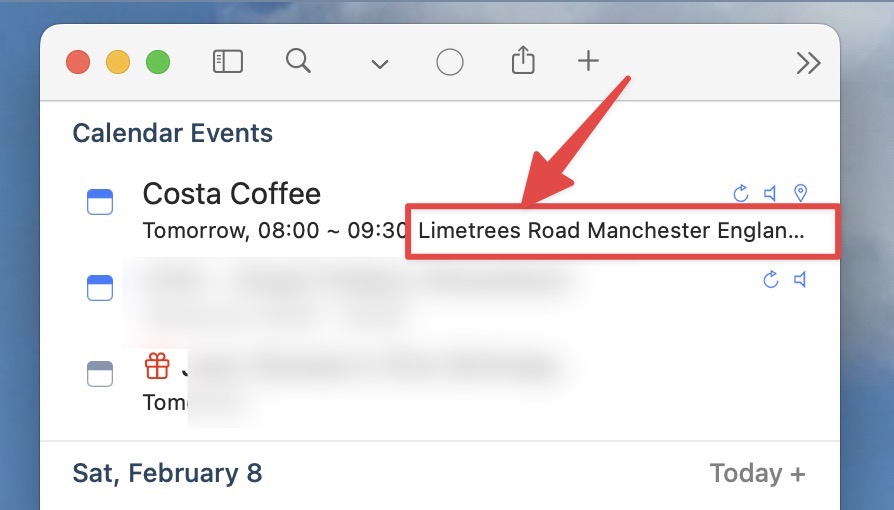Toggle the sidebar panel icon
Viewport: 894px width, 510px height.
(228, 62)
